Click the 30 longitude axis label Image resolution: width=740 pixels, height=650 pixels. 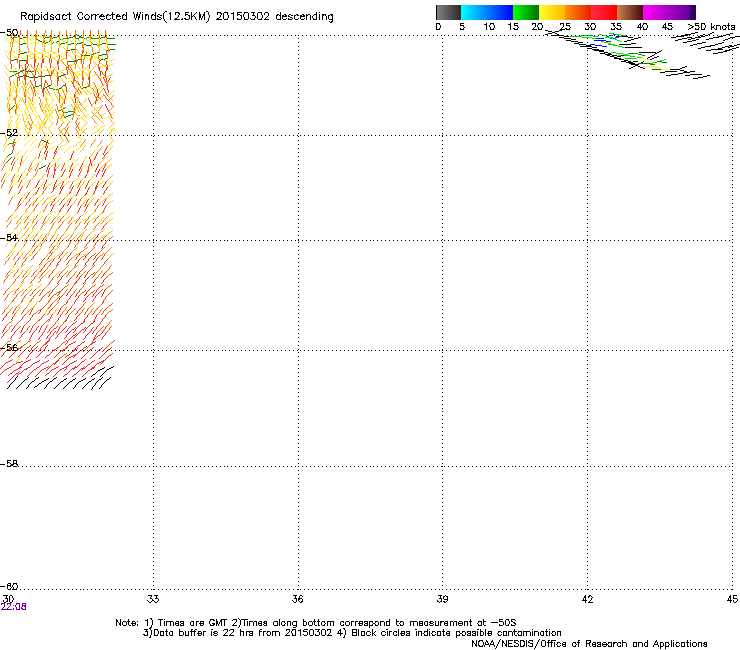coord(8,598)
